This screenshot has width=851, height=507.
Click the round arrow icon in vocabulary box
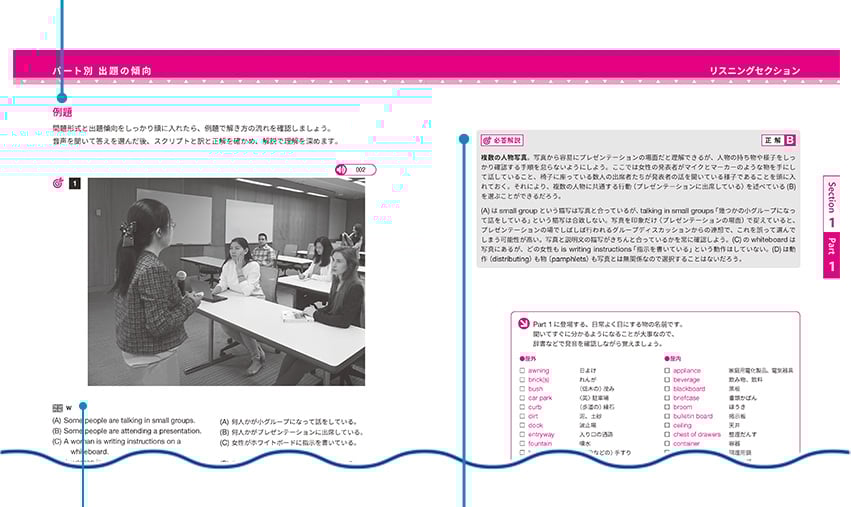pyautogui.click(x=524, y=324)
